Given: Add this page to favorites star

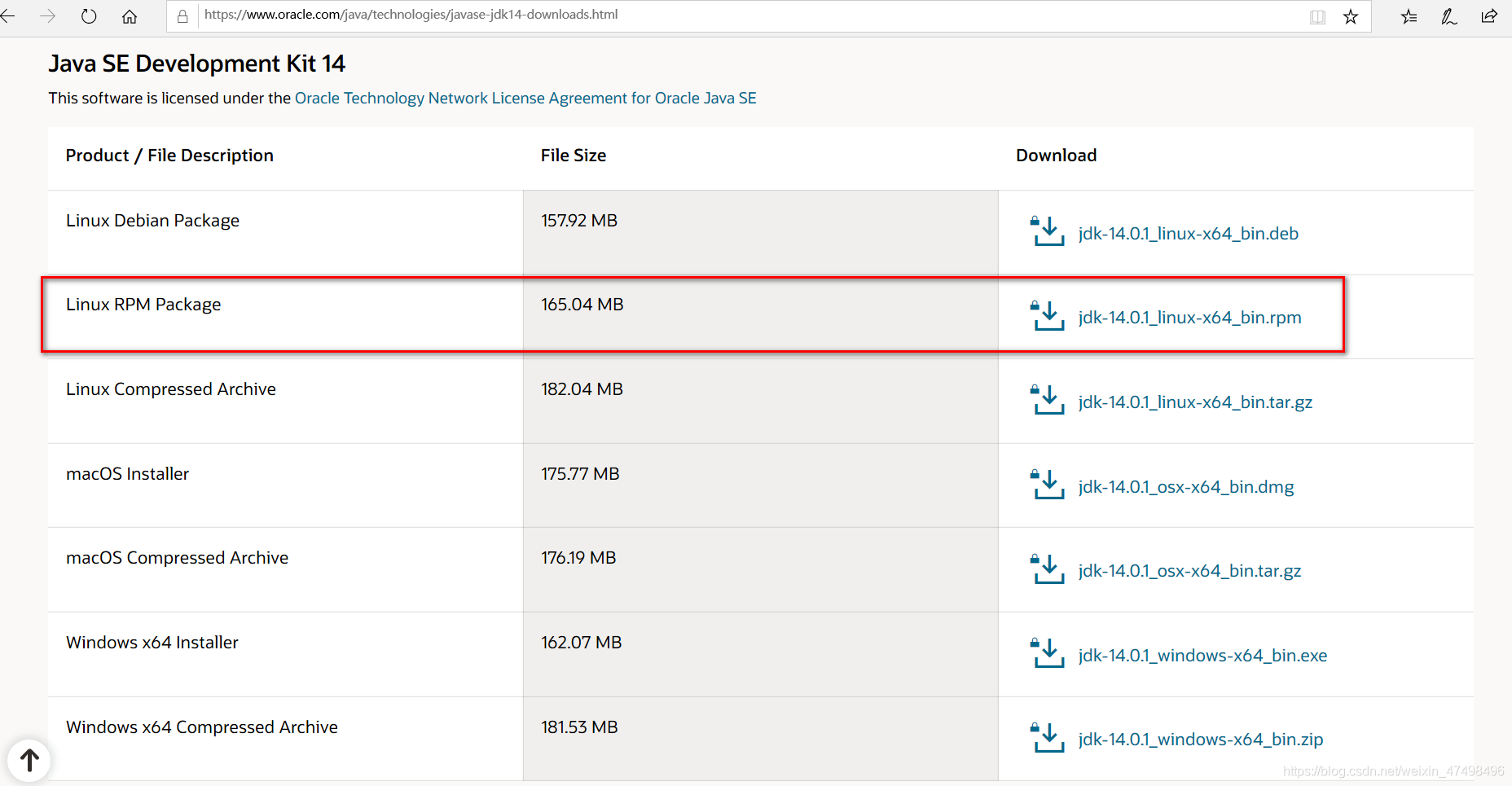Looking at the screenshot, I should pyautogui.click(x=1351, y=16).
